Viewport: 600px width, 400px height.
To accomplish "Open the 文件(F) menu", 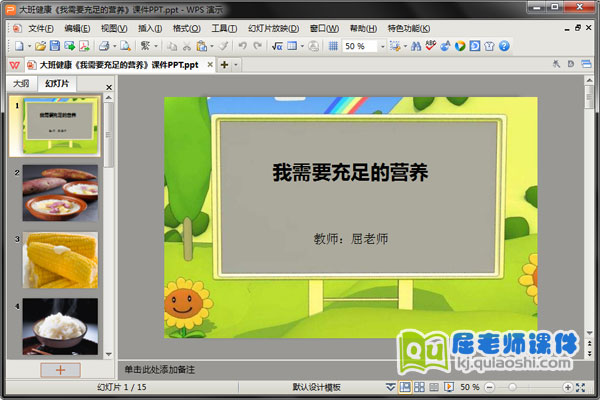I will 41,28.
